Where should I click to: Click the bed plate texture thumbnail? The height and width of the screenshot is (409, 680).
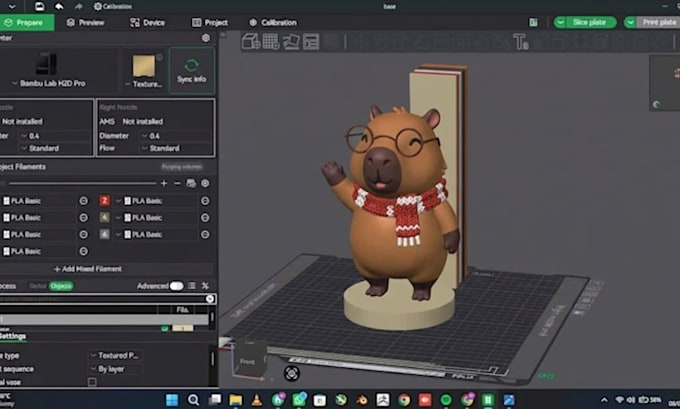click(x=144, y=66)
